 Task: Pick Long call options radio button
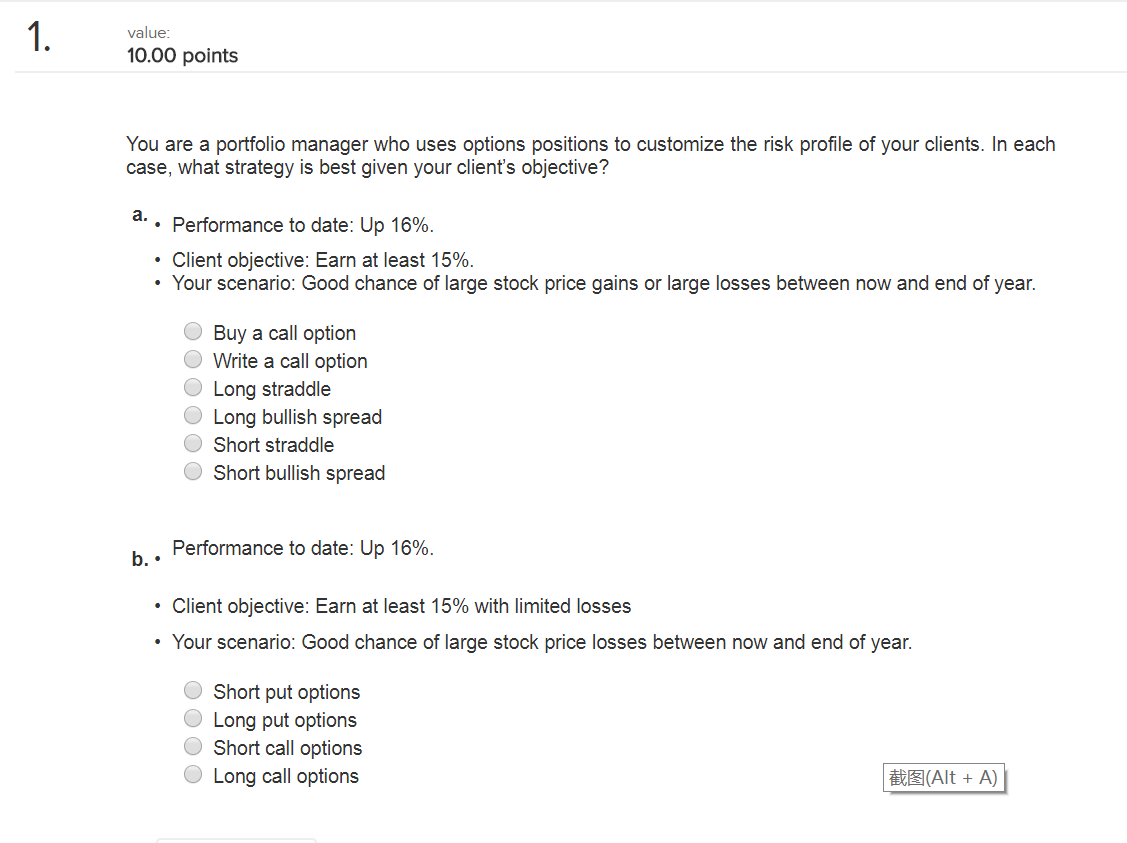(193, 774)
